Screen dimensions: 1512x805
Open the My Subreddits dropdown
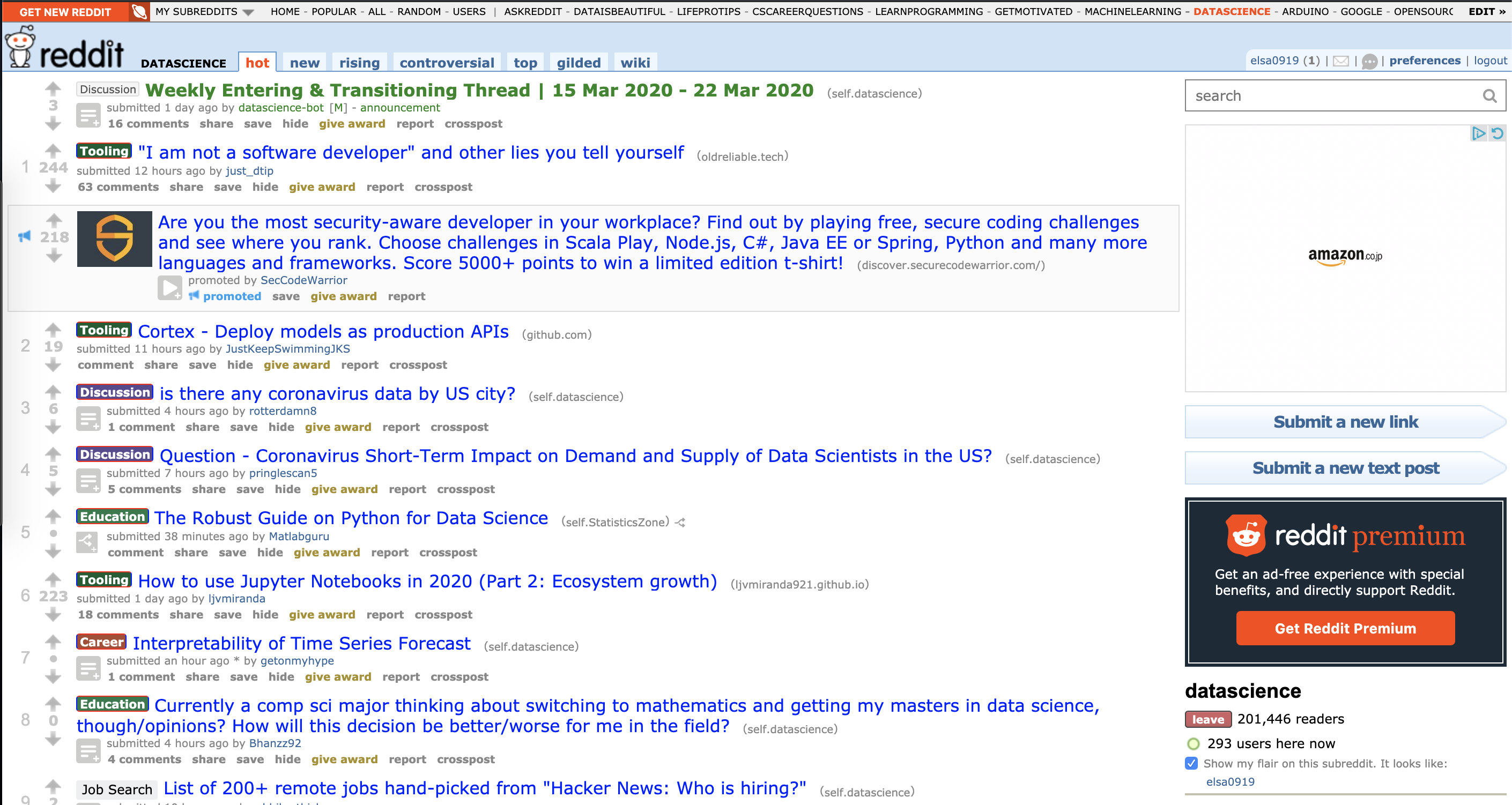coord(204,11)
